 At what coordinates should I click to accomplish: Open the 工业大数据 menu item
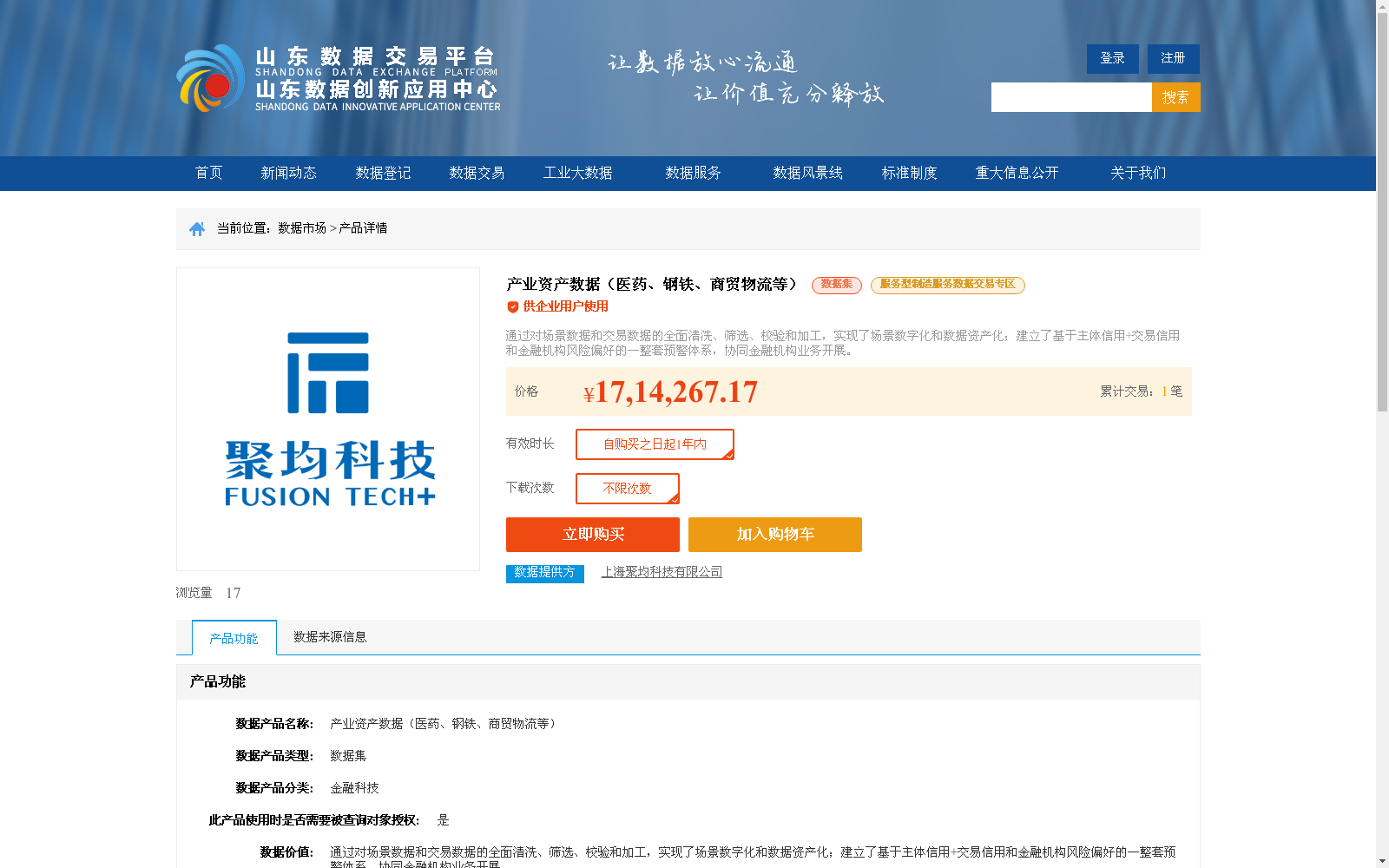pos(577,173)
